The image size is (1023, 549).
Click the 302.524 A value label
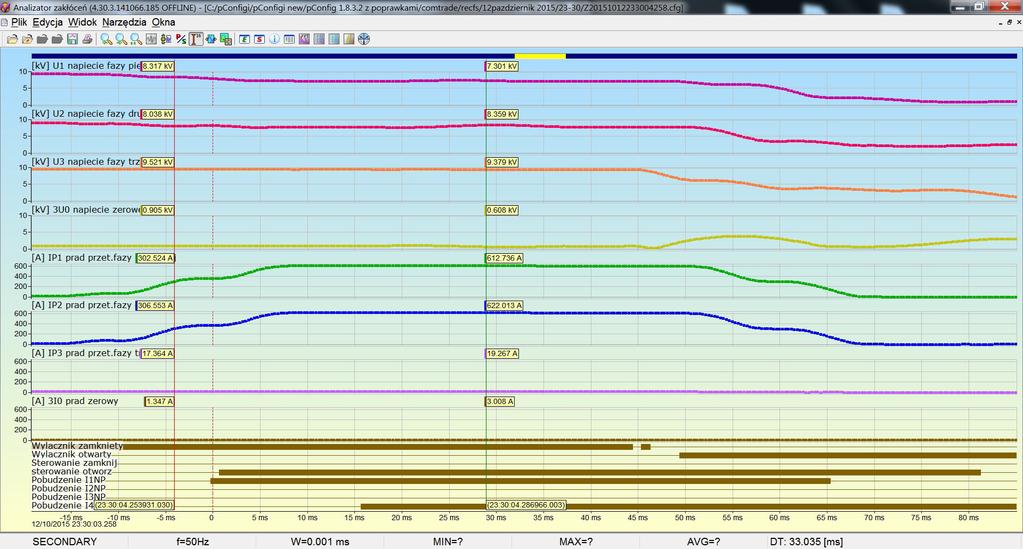[x=155, y=259]
